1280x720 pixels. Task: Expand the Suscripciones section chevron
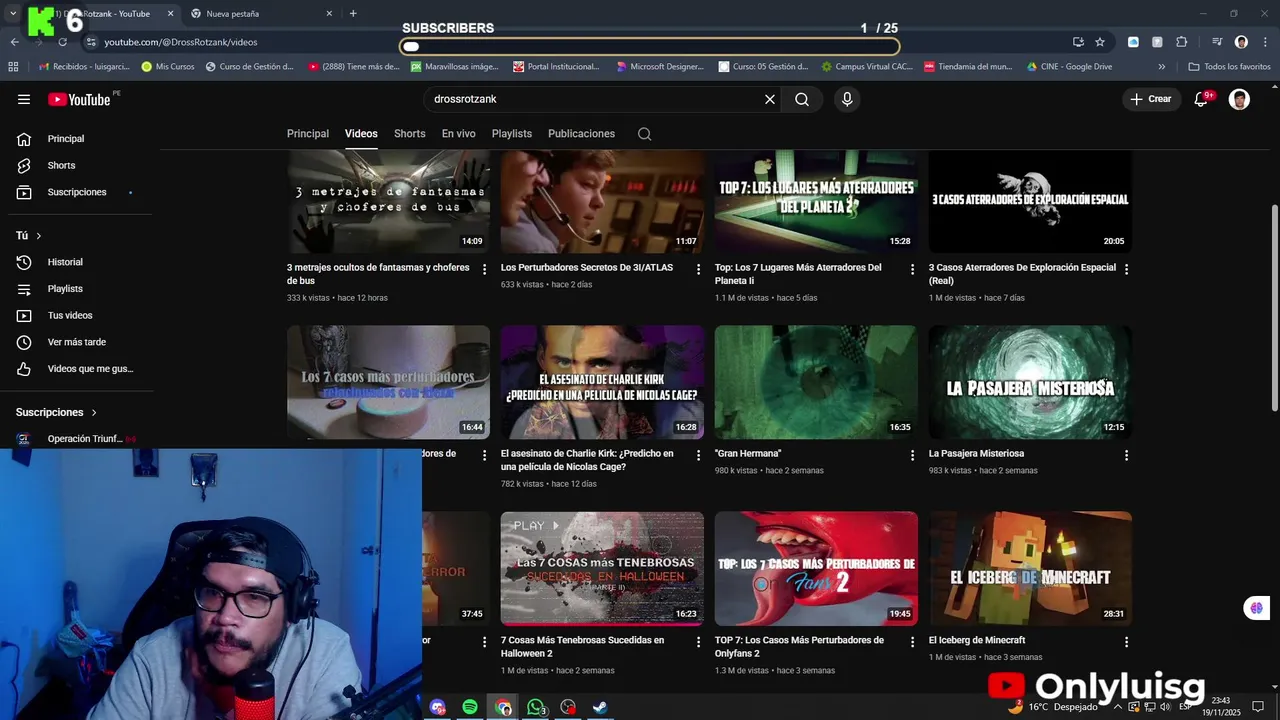(x=94, y=412)
